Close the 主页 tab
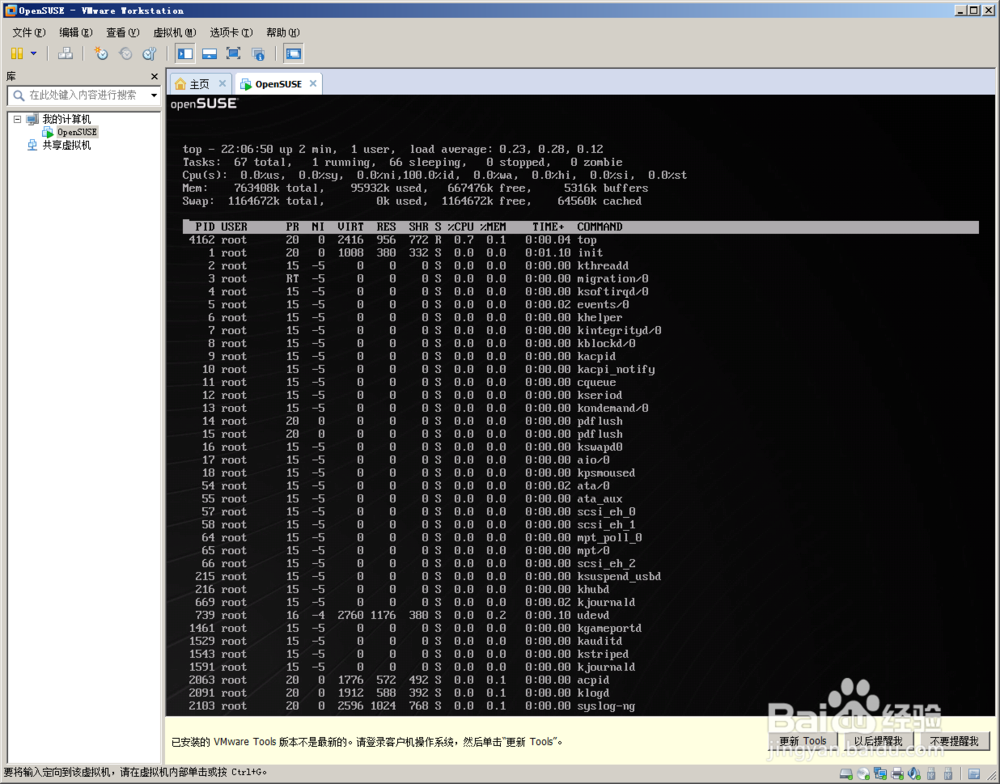Image resolution: width=1000 pixels, height=784 pixels. click(x=222, y=84)
